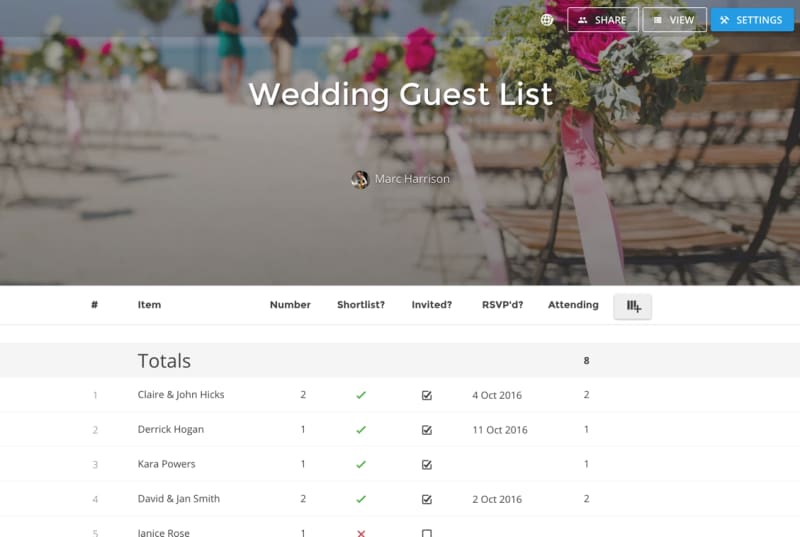Viewport: 800px width, 537px height.
Task: Click Number value for Kara Powers
Action: click(303, 464)
